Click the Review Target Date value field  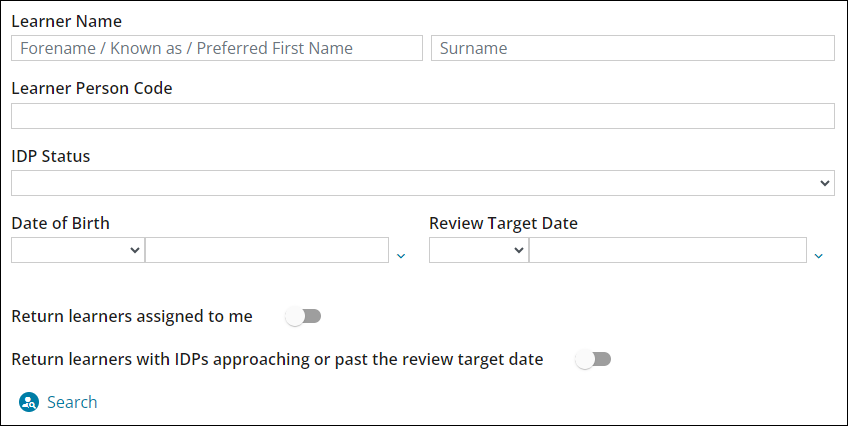tap(667, 250)
